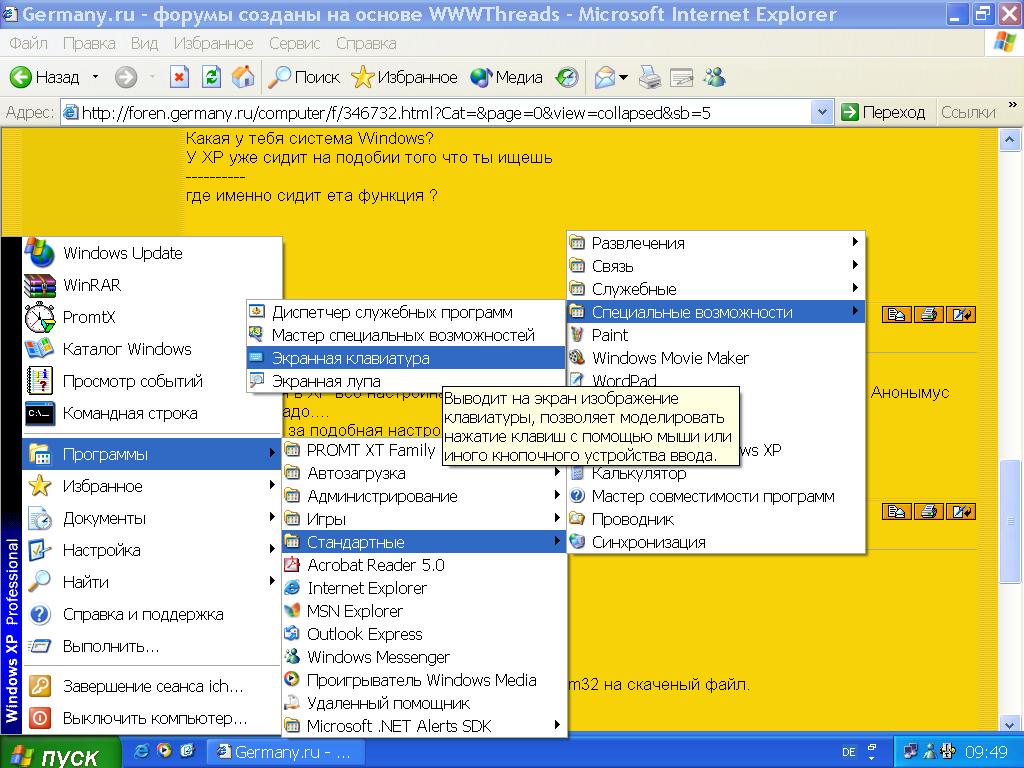Open the History toolbar icon

(567, 77)
